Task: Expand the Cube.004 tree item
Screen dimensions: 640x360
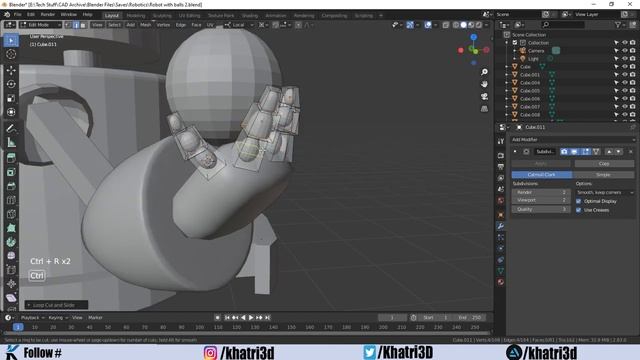Action: (507, 83)
